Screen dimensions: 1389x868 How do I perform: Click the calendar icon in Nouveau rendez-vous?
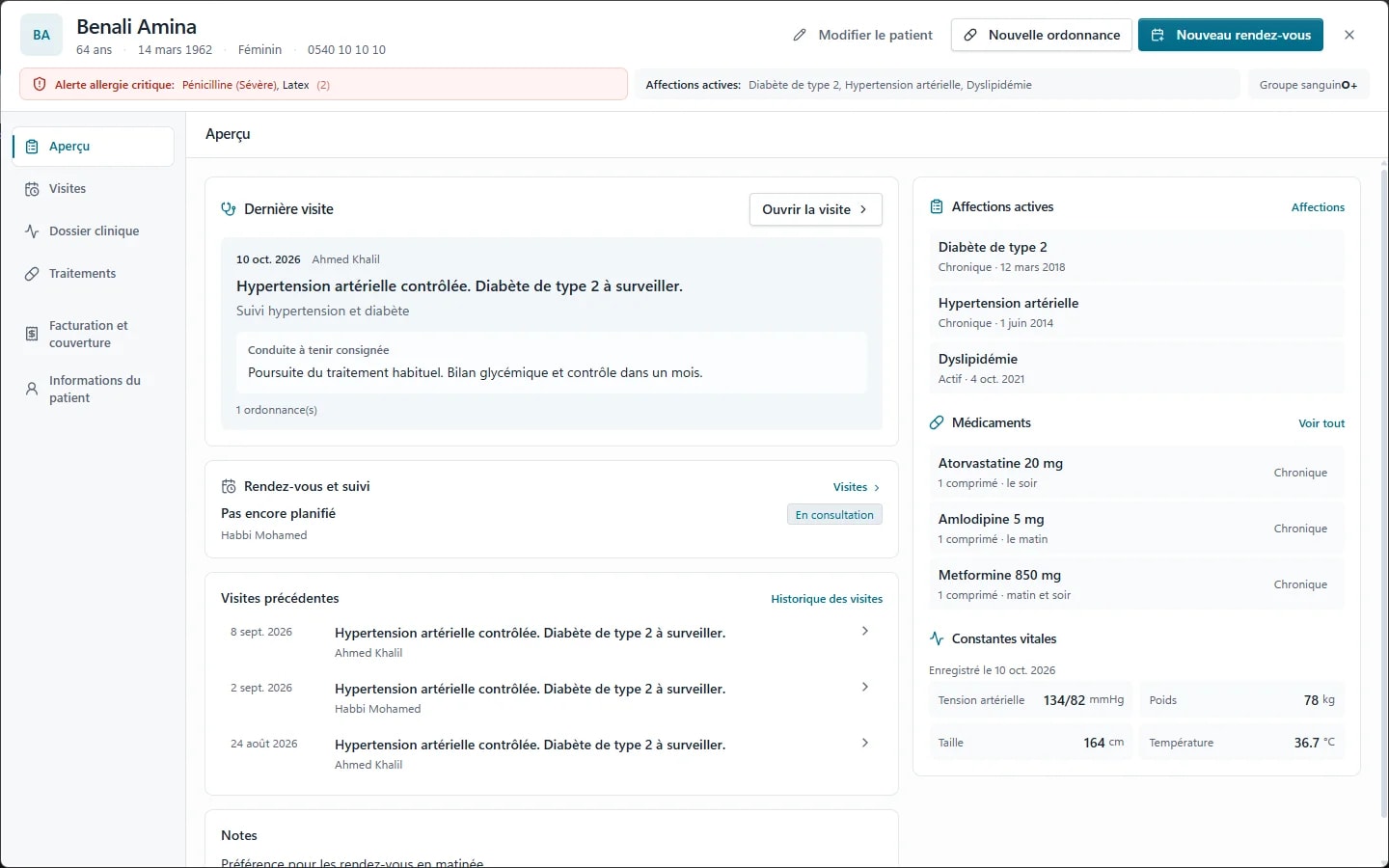tap(1157, 35)
